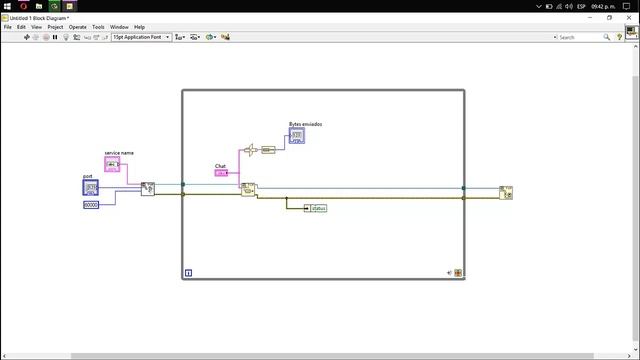Open the Operate menu
This screenshot has height=360, width=640.
coord(78,27)
